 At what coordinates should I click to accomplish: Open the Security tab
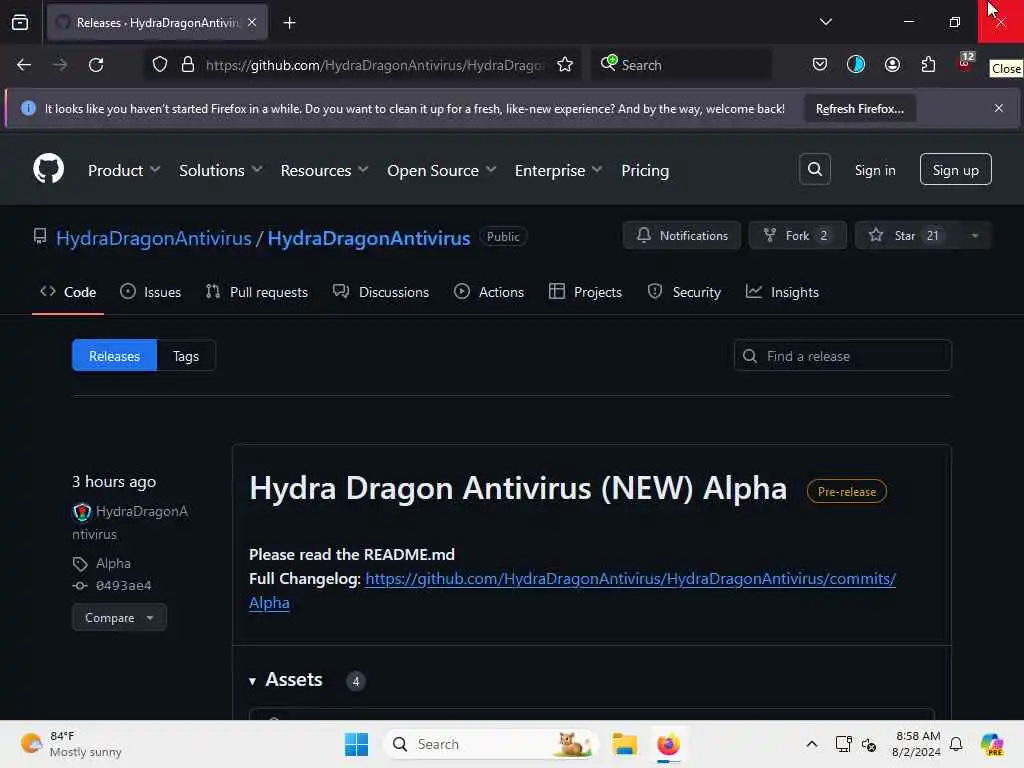(684, 292)
